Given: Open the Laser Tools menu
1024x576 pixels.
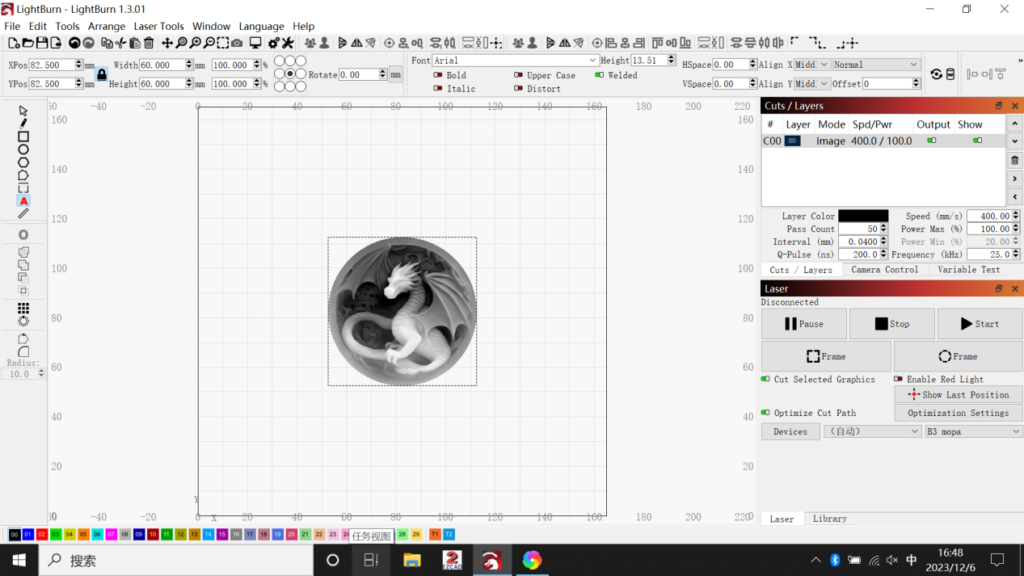Looking at the screenshot, I should (159, 26).
